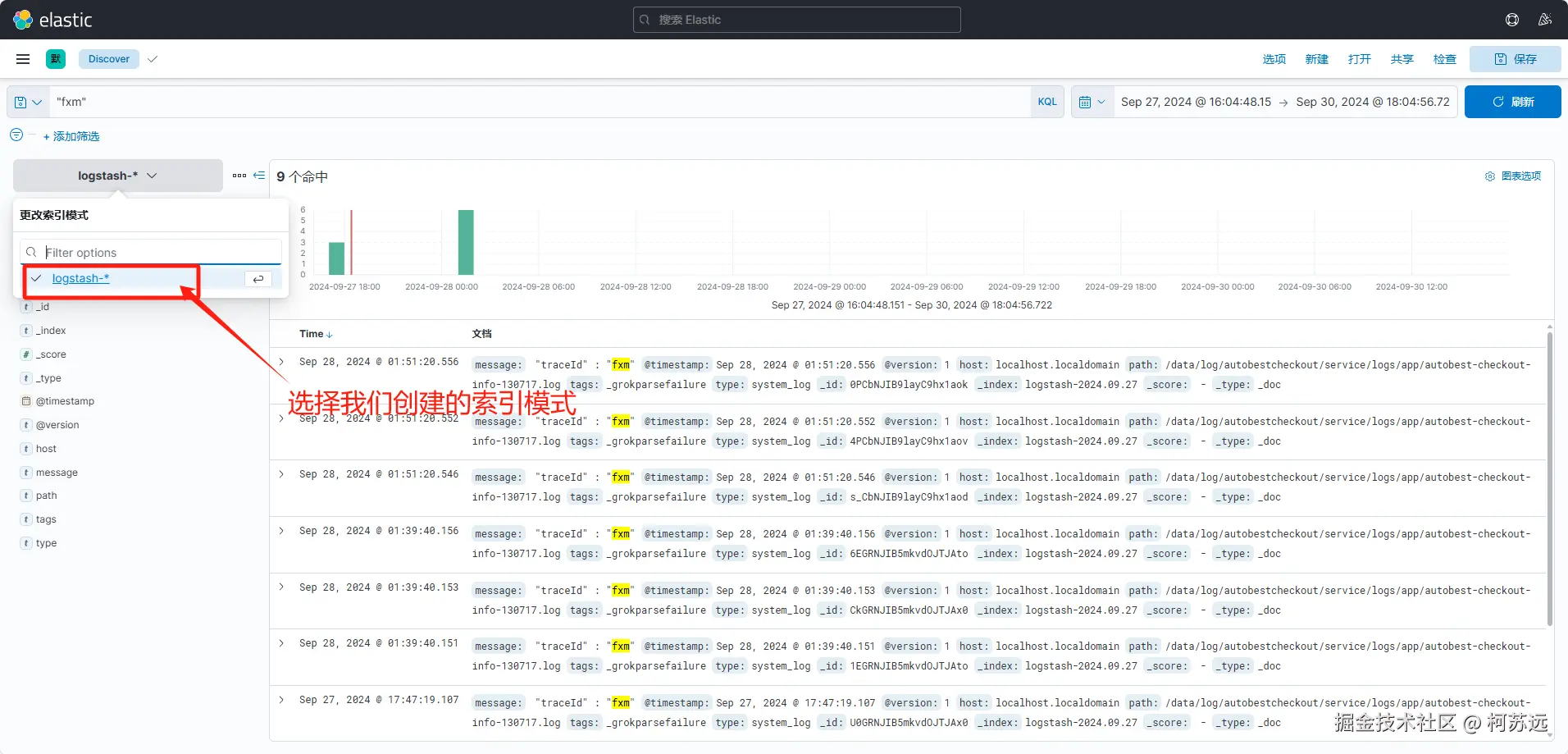The width and height of the screenshot is (1568, 754).
Task: Open index pattern options ellipsis icon
Action: (x=239, y=176)
